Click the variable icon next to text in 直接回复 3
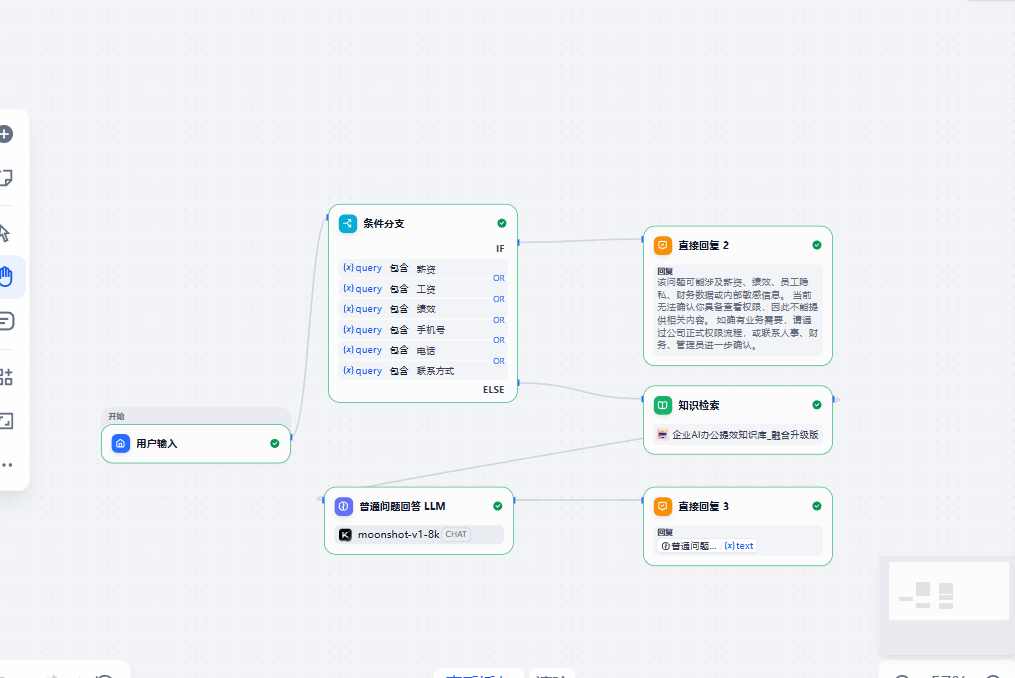Image resolution: width=1015 pixels, height=678 pixels. 729,546
